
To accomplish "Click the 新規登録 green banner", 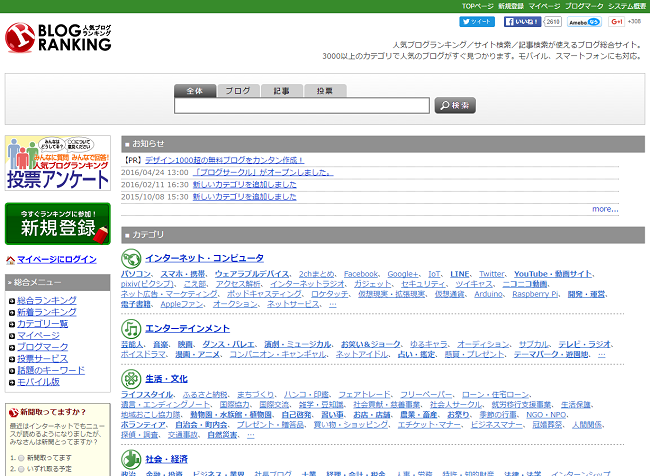I will pyautogui.click(x=57, y=224).
